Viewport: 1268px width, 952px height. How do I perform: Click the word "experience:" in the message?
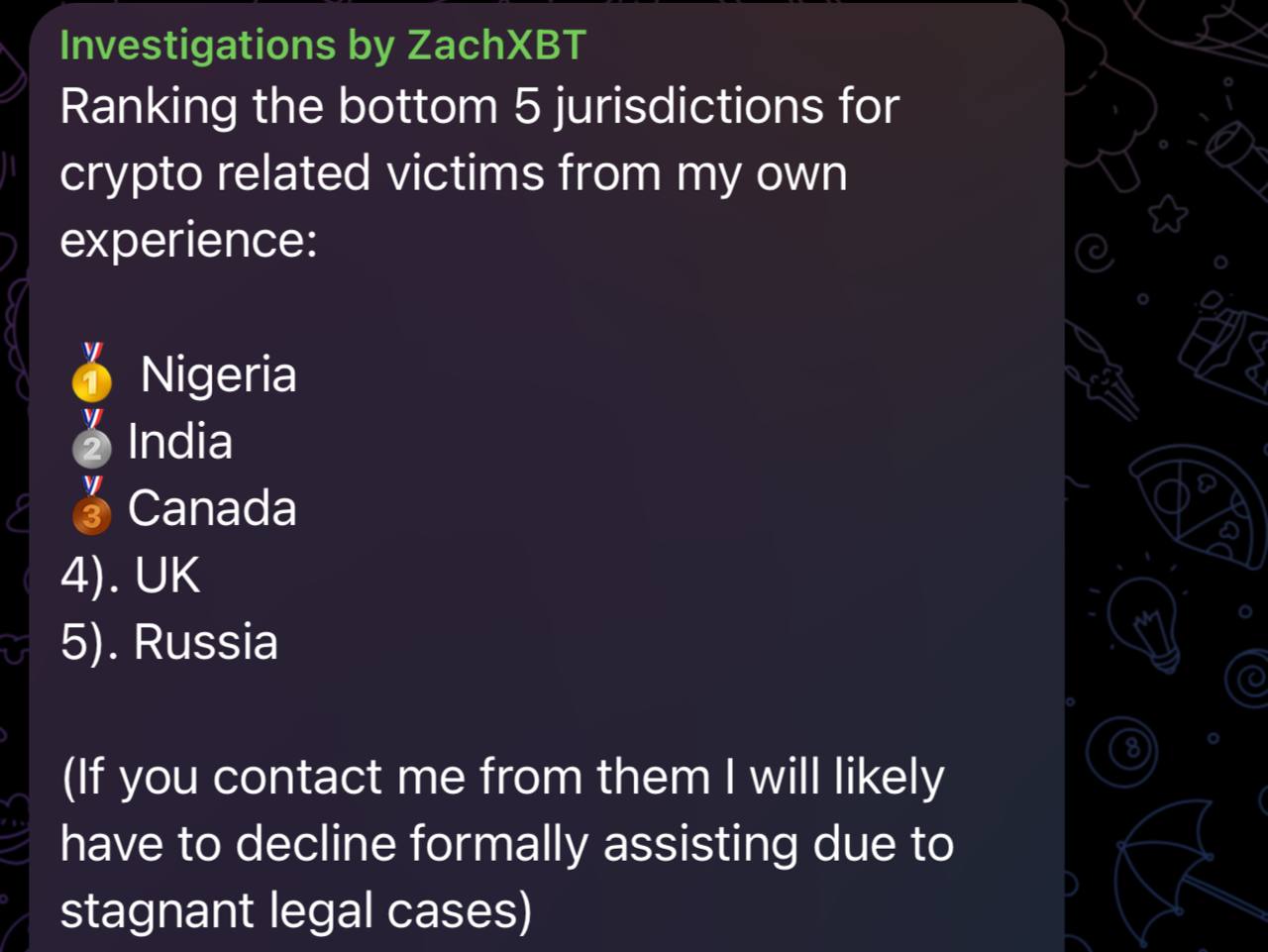tap(188, 240)
